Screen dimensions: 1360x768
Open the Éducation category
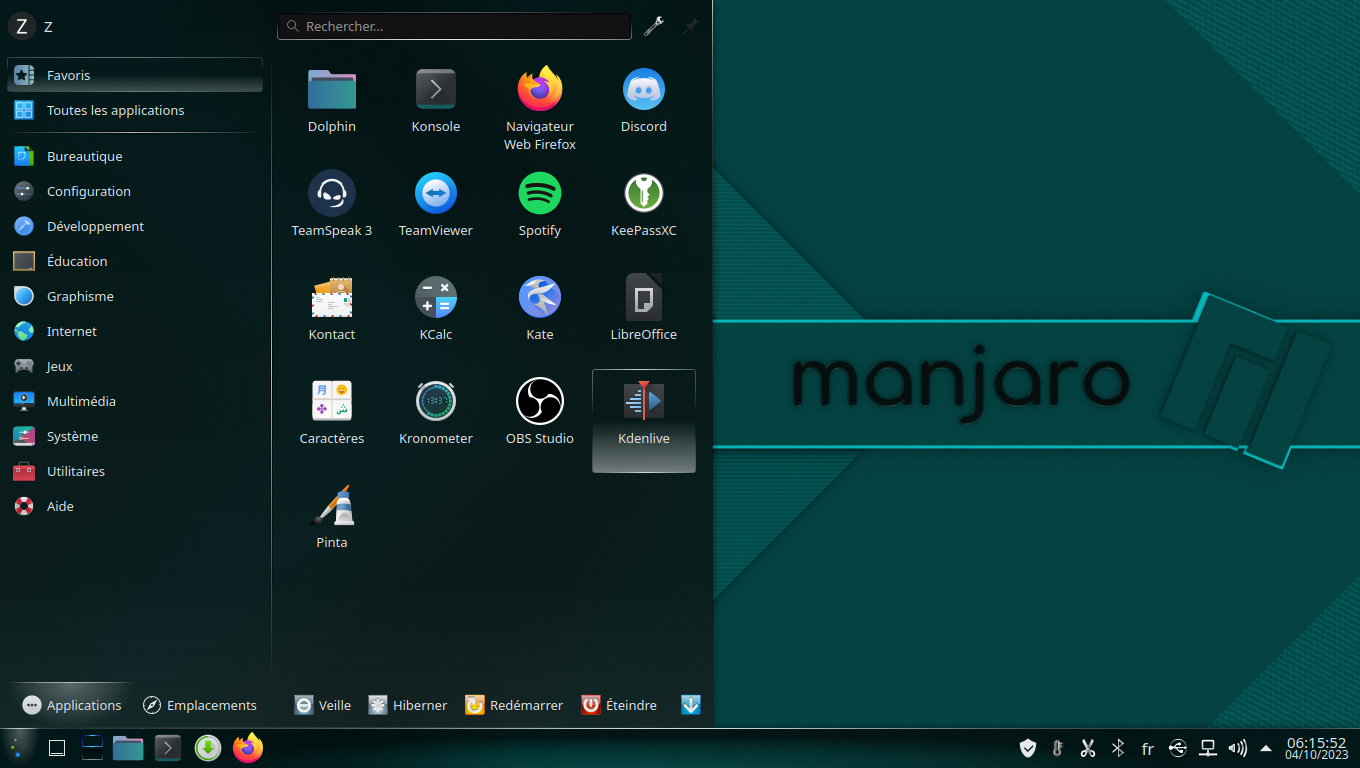135,261
